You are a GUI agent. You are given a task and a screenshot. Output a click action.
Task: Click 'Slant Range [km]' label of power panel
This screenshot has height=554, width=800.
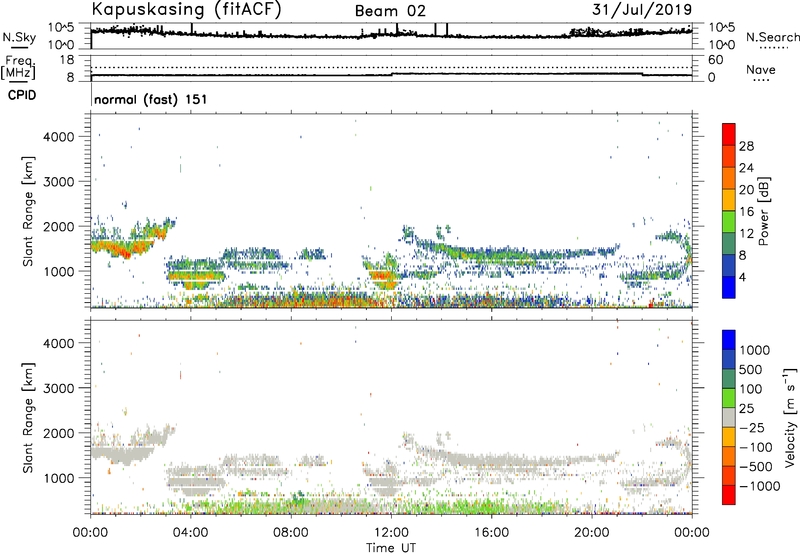tap(28, 211)
